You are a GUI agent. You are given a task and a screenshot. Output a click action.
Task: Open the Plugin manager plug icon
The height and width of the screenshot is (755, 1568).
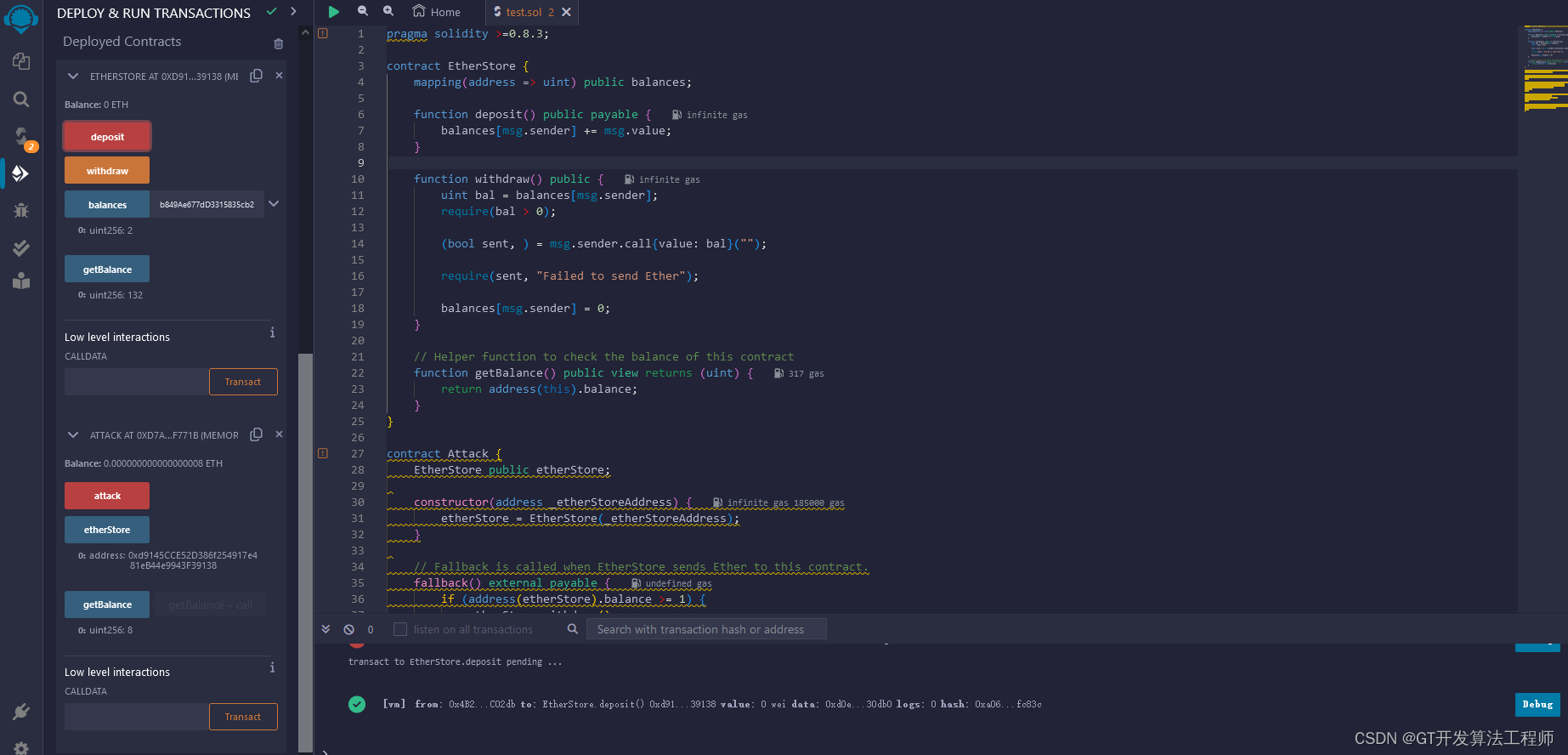point(21,712)
